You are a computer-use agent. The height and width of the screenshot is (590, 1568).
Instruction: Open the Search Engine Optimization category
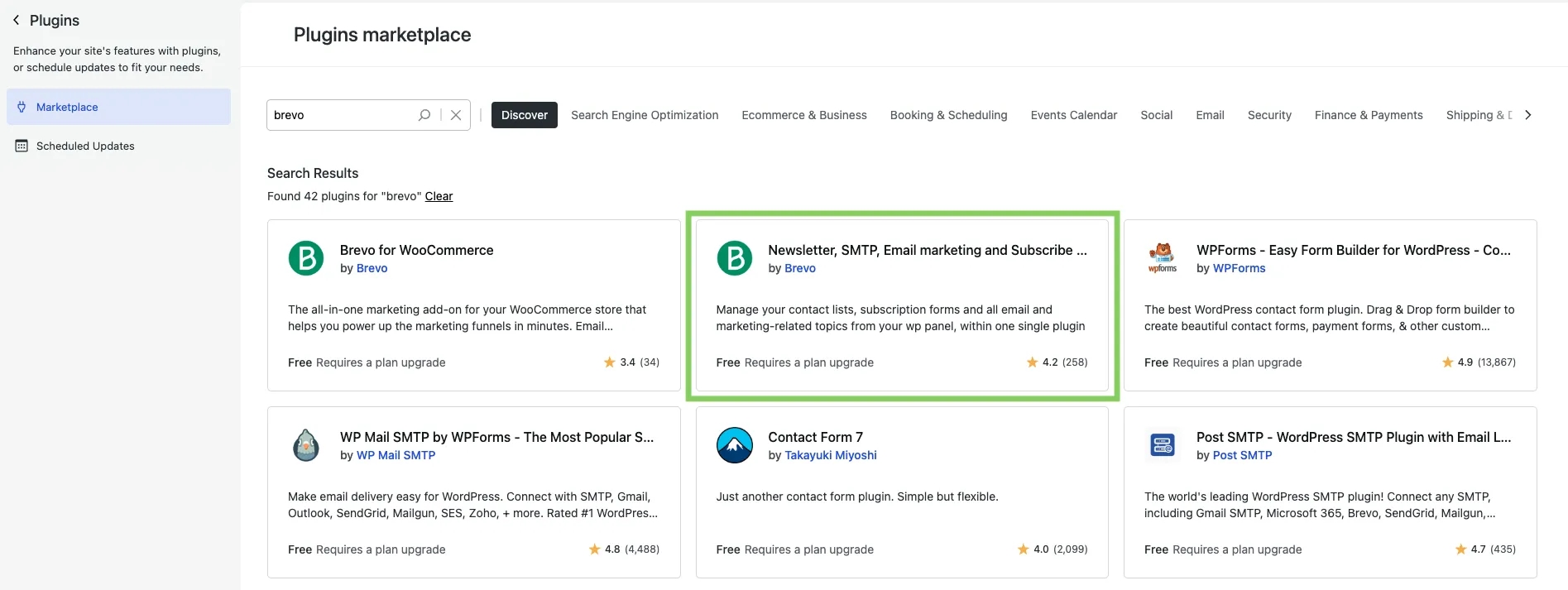[645, 115]
